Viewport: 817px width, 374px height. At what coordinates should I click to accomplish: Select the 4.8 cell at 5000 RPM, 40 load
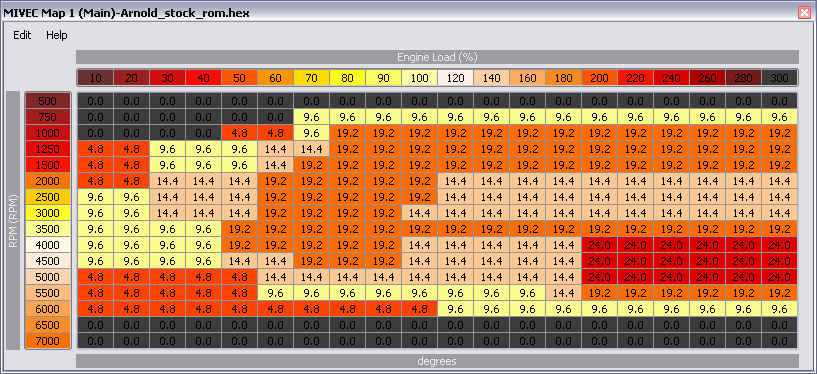(203, 277)
